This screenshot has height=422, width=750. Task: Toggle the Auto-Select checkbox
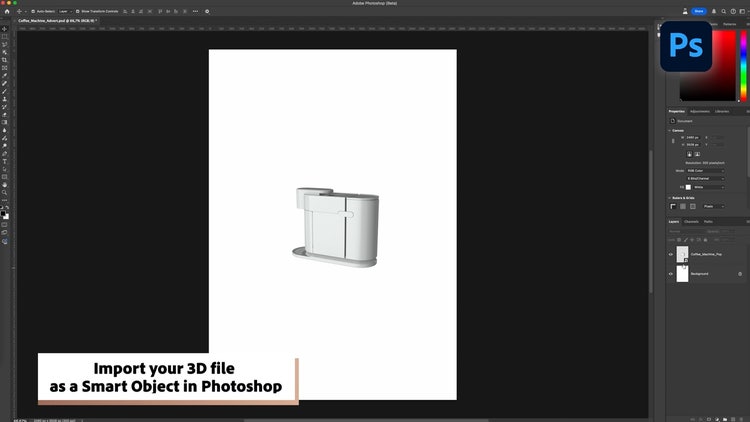33,11
